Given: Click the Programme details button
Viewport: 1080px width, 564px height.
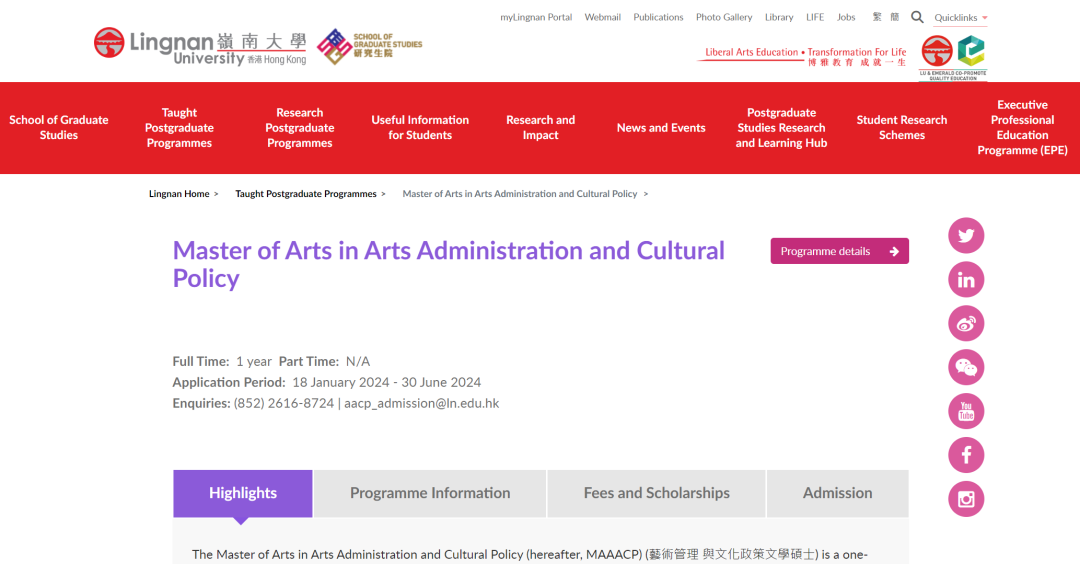Looking at the screenshot, I should pyautogui.click(x=840, y=251).
